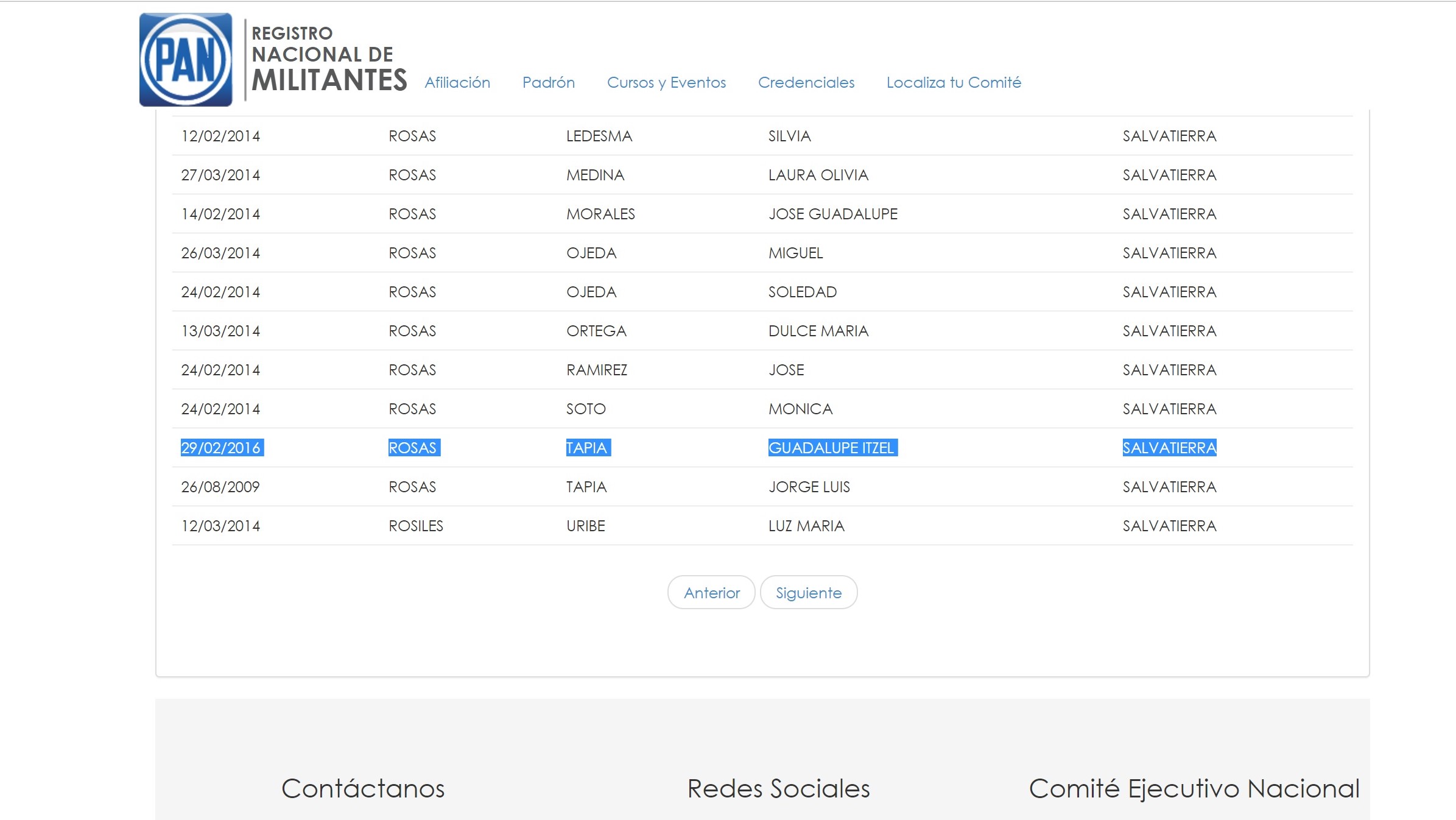
Task: Click Comité Ejecutivo Nacional footer heading
Action: click(x=1194, y=788)
